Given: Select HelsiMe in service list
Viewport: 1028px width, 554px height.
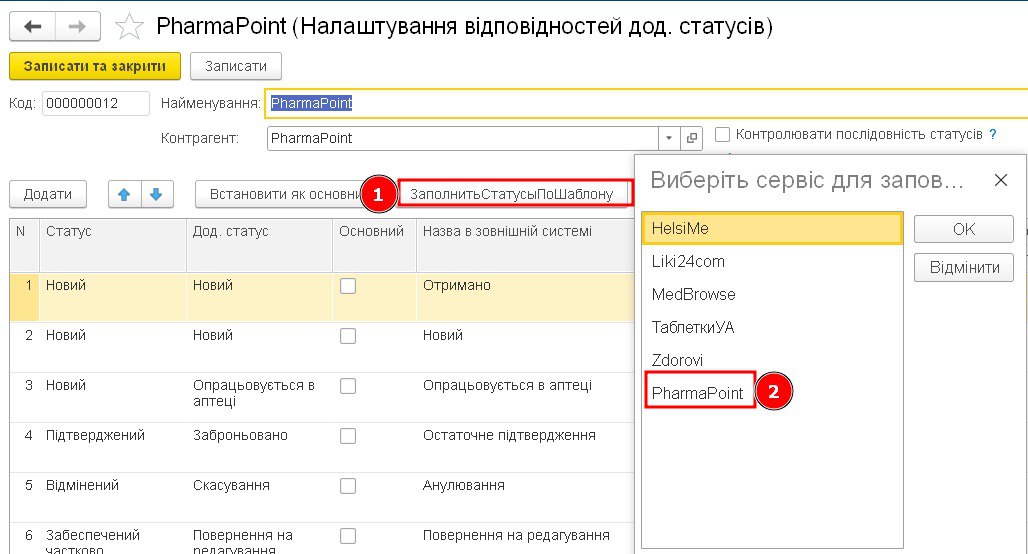Looking at the screenshot, I should tap(771, 229).
